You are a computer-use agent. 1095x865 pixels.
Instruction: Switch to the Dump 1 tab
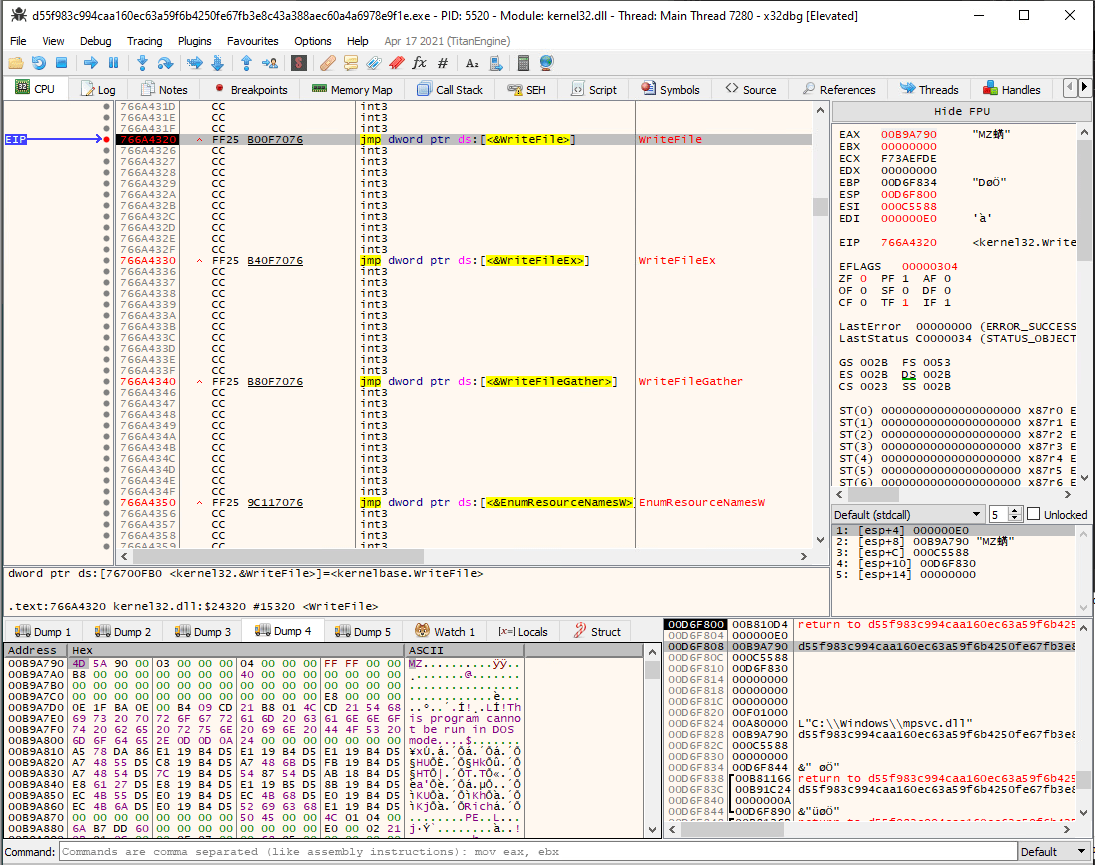pyautogui.click(x=43, y=631)
